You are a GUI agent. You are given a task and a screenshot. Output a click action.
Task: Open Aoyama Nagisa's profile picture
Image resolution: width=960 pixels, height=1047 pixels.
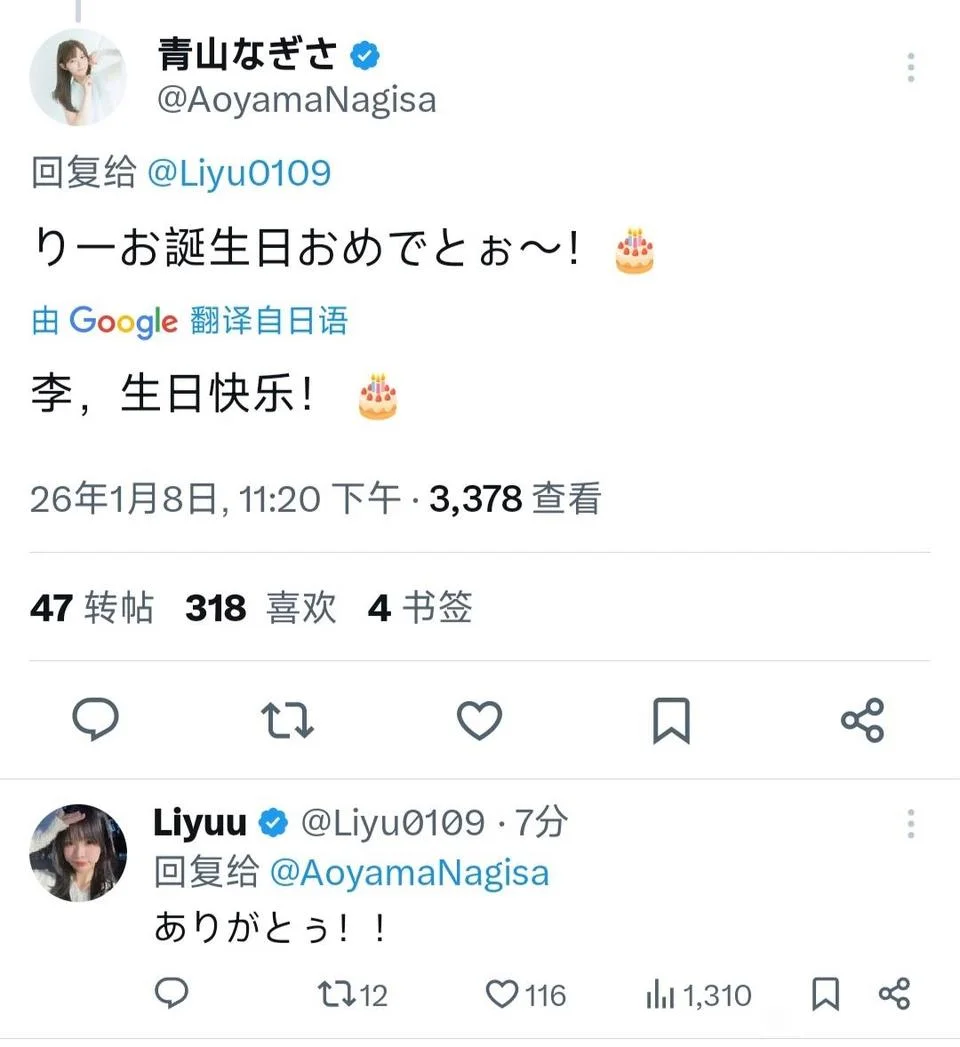78,77
